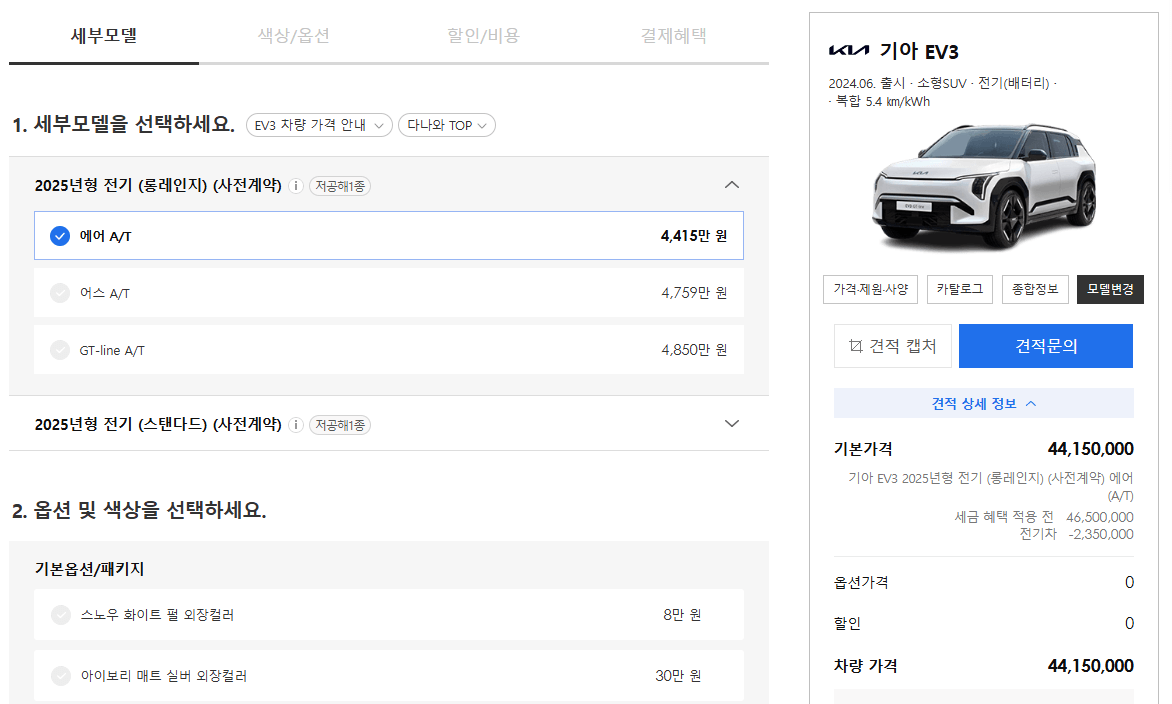Image resolution: width=1172 pixels, height=704 pixels.
Task: Select the GT-line A/T trim option
Action: click(x=60, y=349)
